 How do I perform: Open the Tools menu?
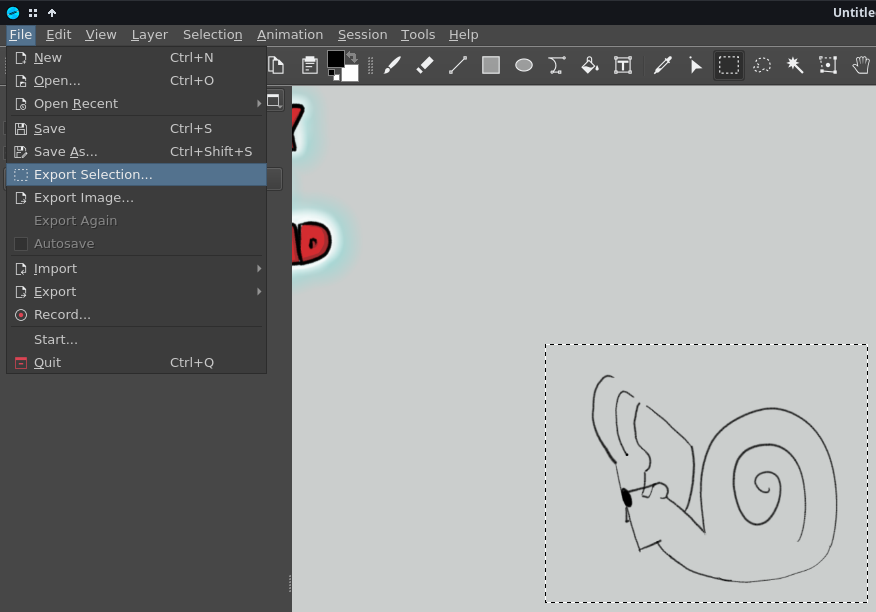418,35
